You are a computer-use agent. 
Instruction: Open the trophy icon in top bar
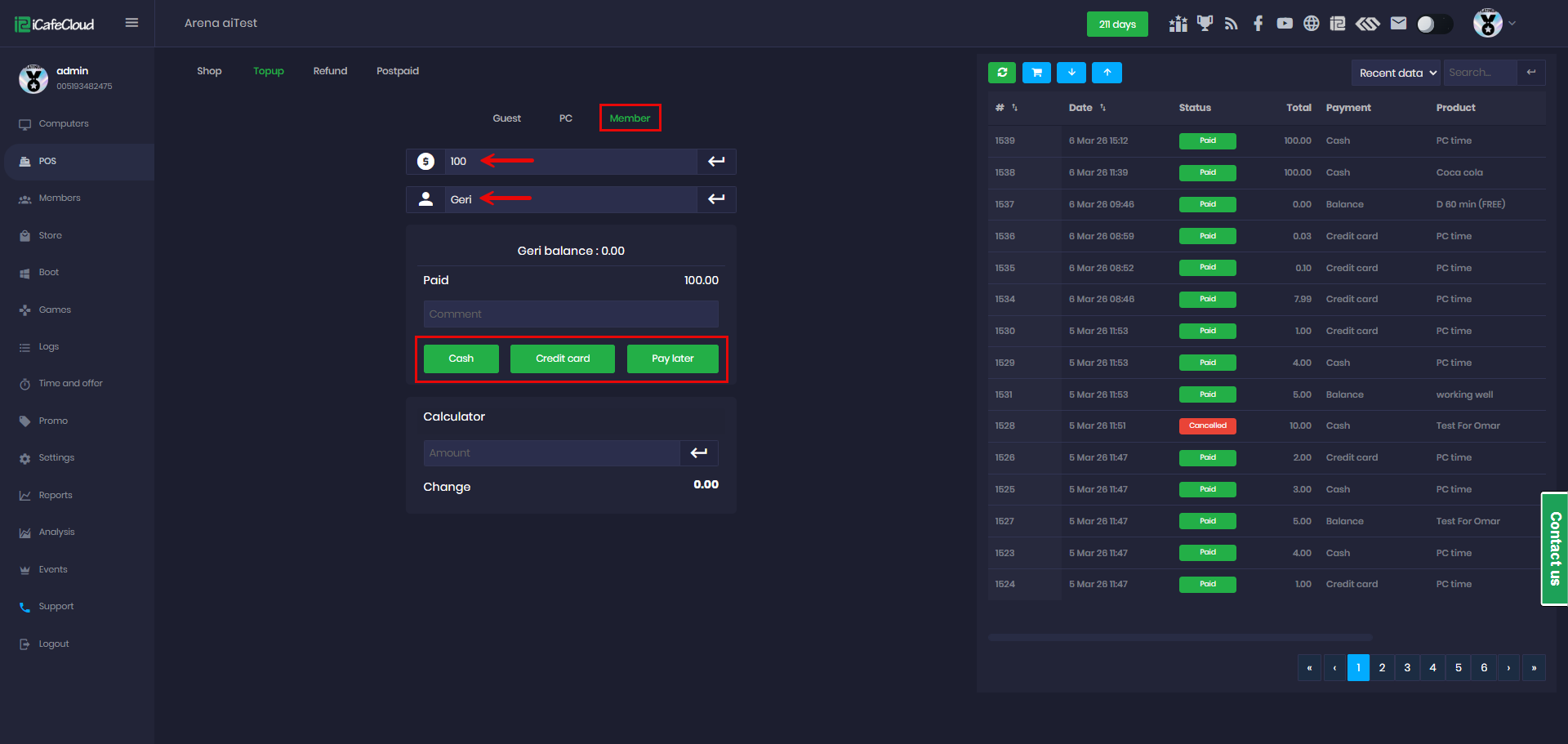(1205, 24)
